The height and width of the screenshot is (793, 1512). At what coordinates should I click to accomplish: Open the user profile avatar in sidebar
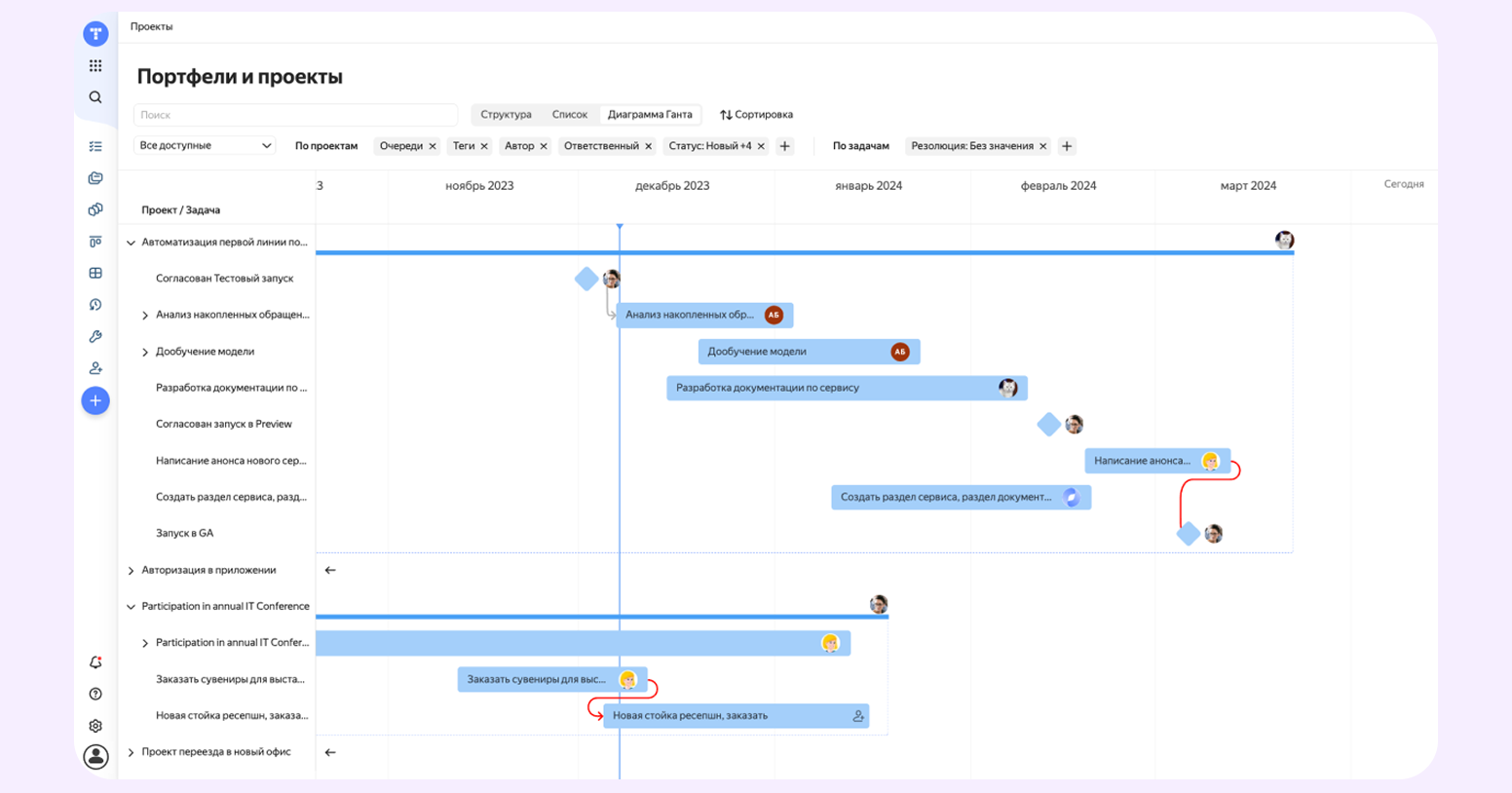[95, 757]
